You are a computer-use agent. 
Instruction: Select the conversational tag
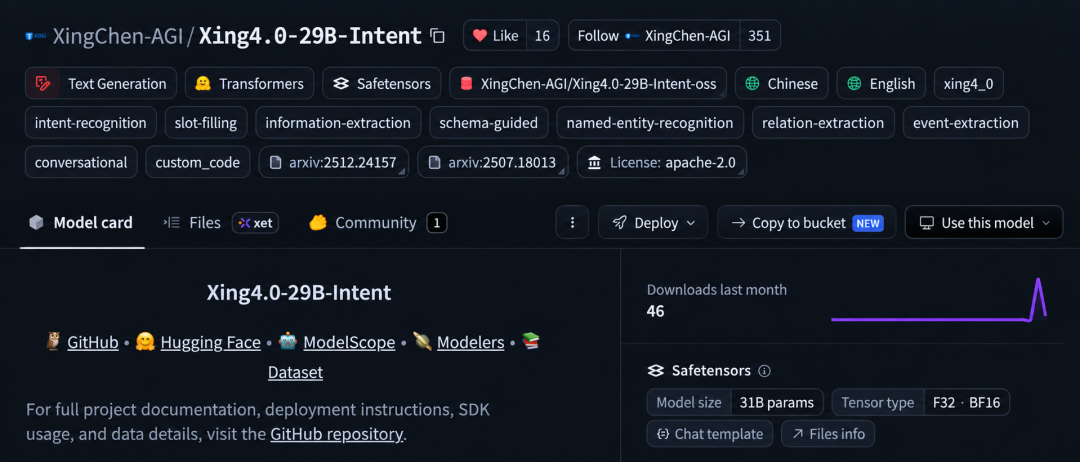pyautogui.click(x=81, y=162)
